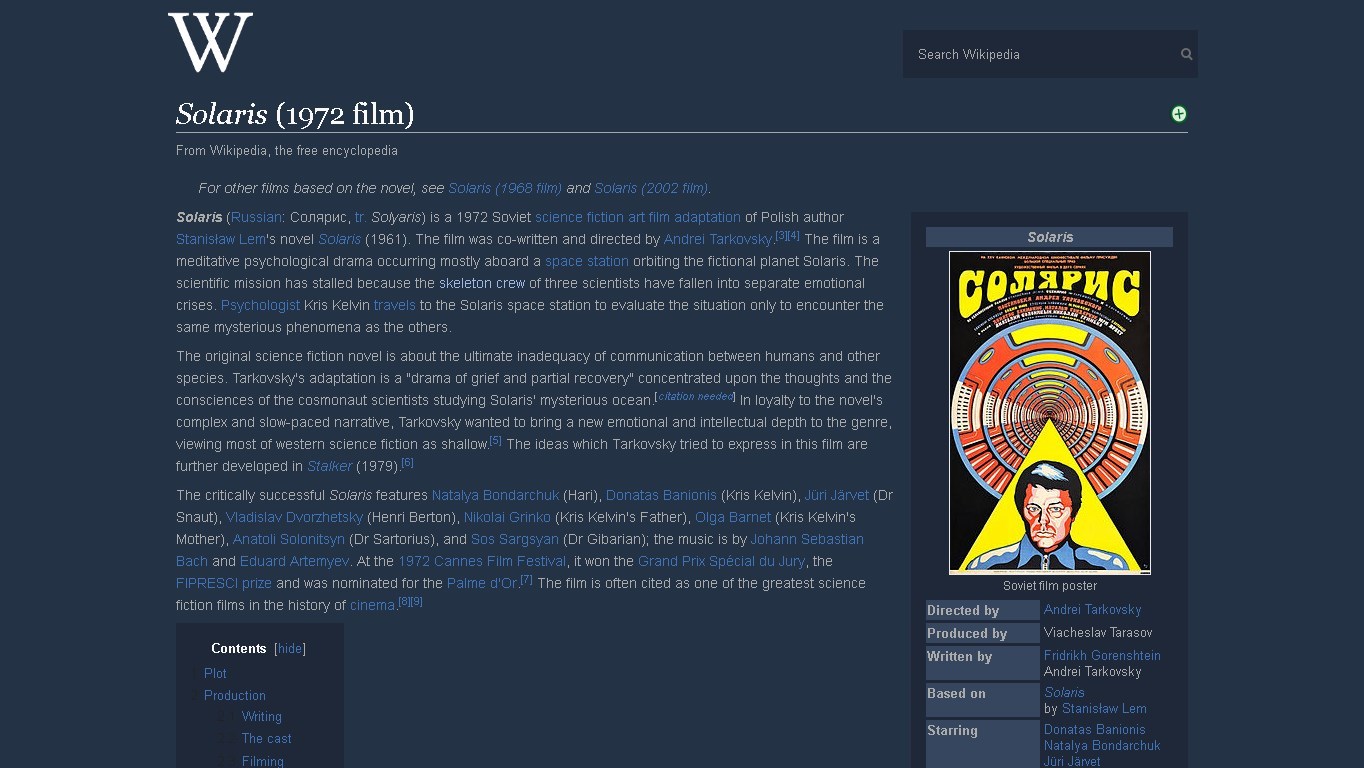Open Andrei Tarkovsky link in the intro

click(x=718, y=239)
